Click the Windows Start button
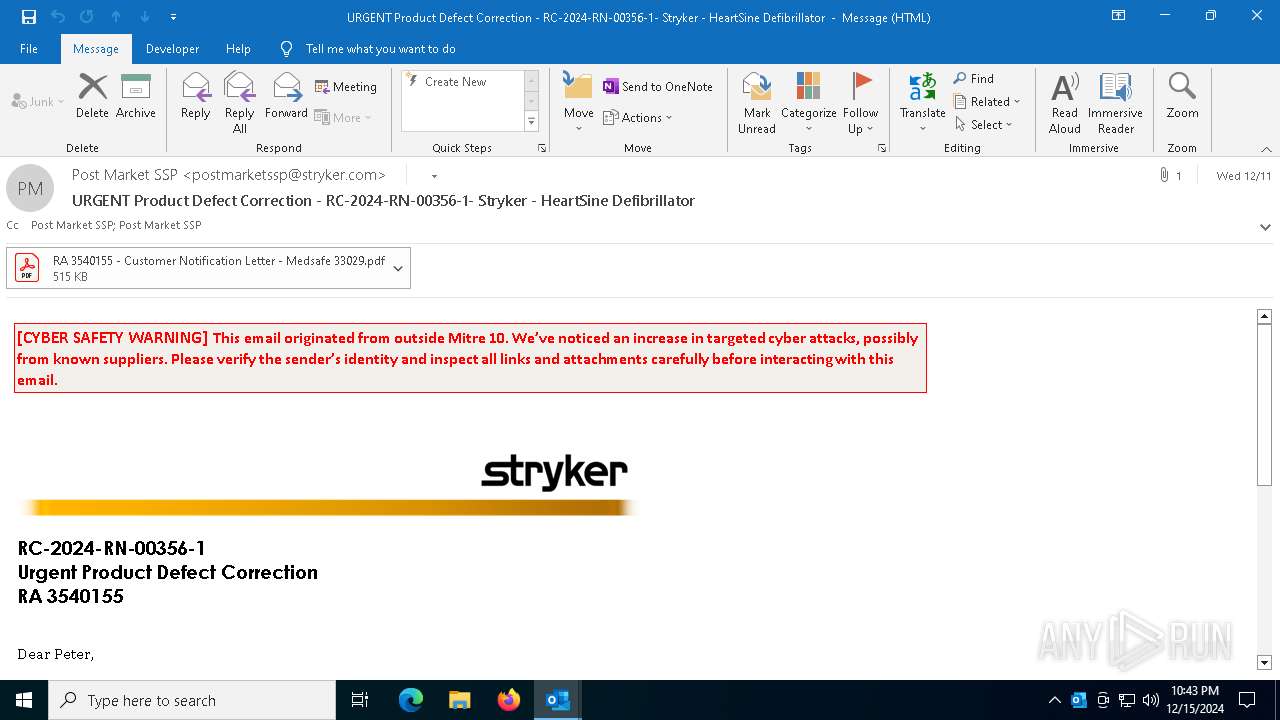Screen dimensions: 1280x720 [24, 700]
